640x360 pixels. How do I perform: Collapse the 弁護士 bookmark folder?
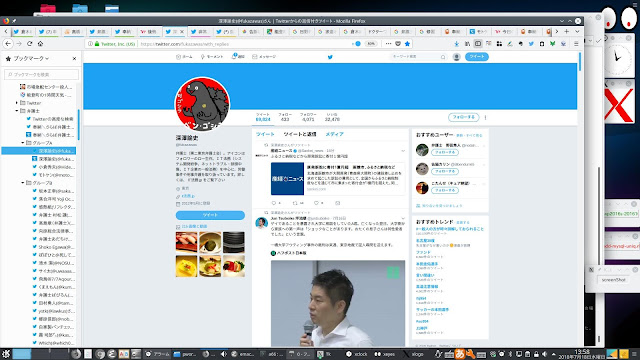(x=17, y=111)
